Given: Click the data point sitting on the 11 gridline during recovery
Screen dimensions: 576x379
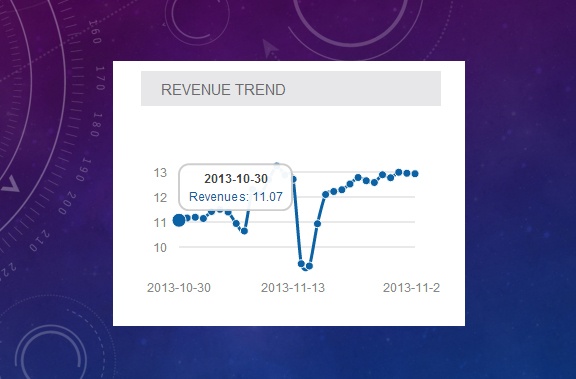Looking at the screenshot, I should (x=318, y=223).
